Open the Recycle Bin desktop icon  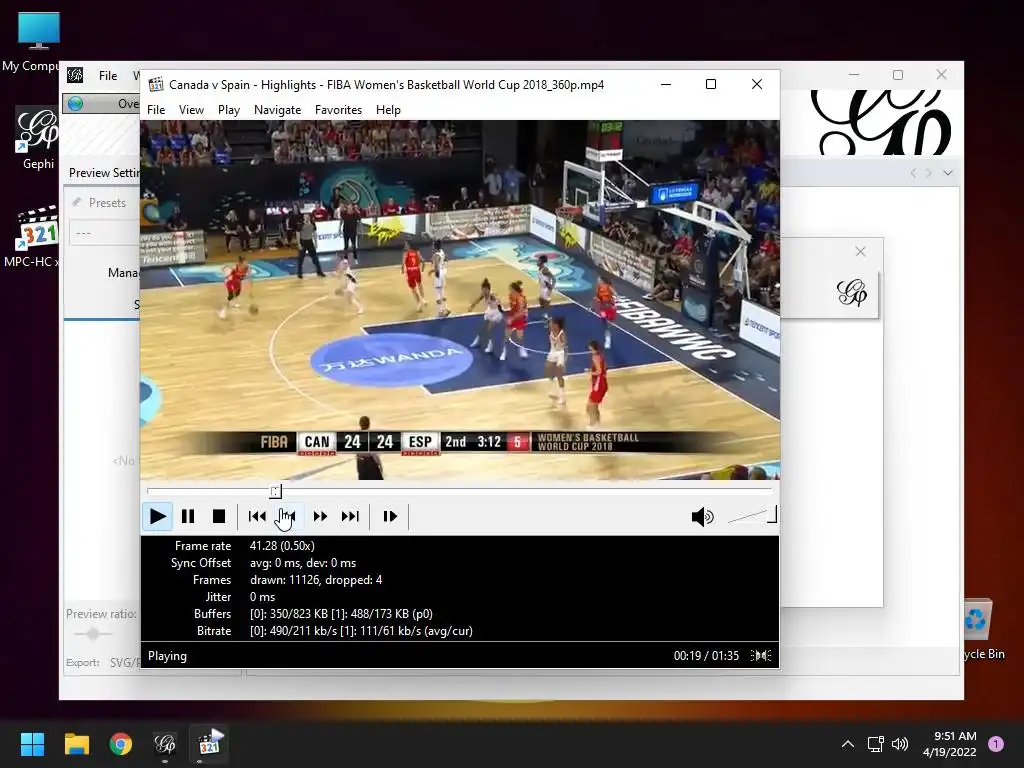(x=980, y=630)
